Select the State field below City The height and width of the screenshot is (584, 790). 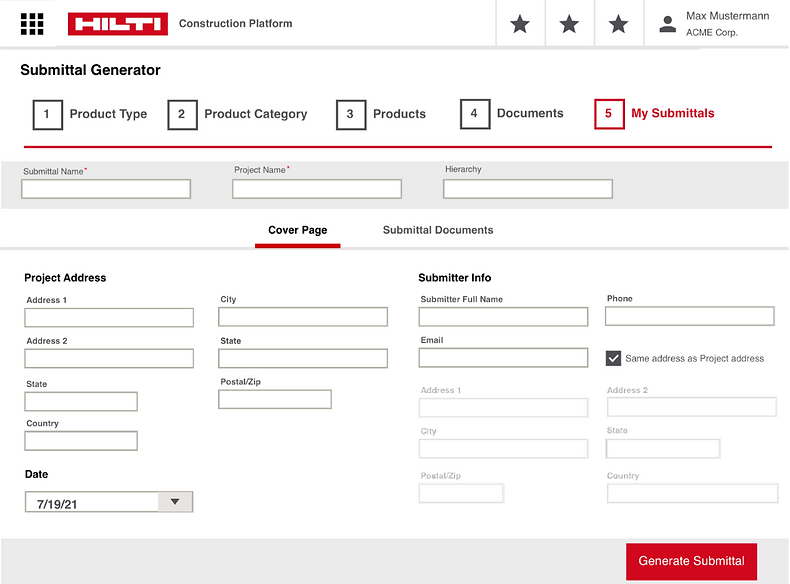[303, 358]
